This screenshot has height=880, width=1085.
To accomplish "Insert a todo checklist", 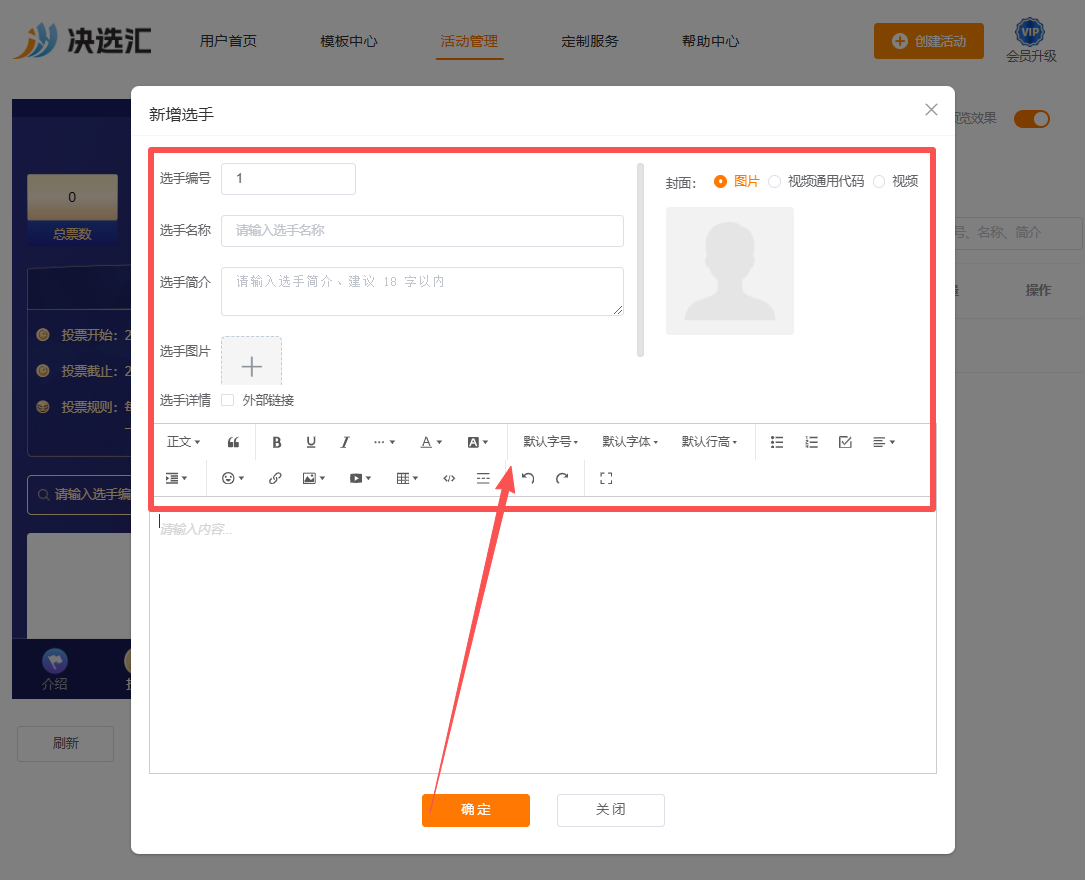I will point(845,442).
